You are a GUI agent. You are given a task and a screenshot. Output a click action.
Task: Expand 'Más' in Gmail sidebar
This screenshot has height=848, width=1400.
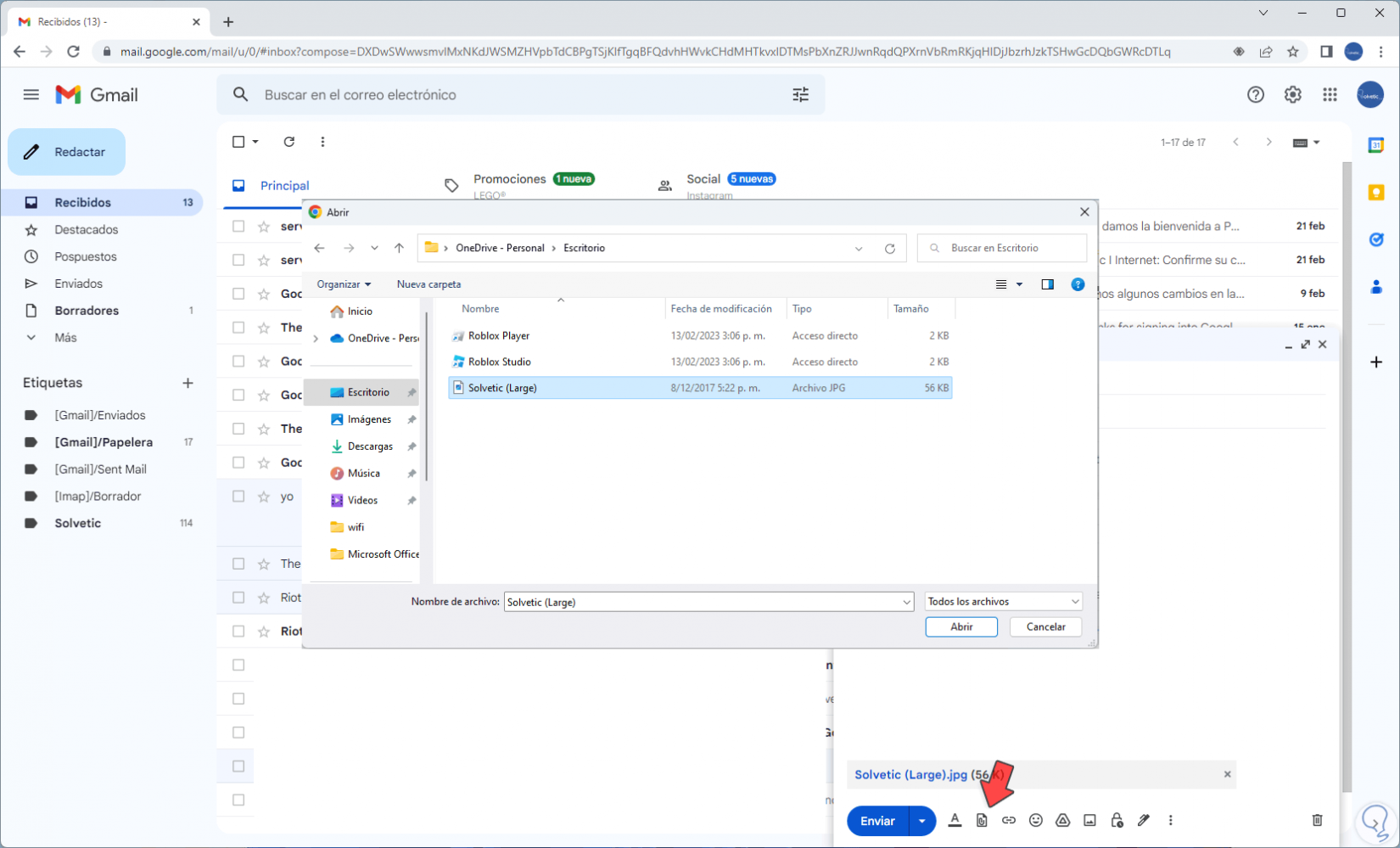(65, 338)
